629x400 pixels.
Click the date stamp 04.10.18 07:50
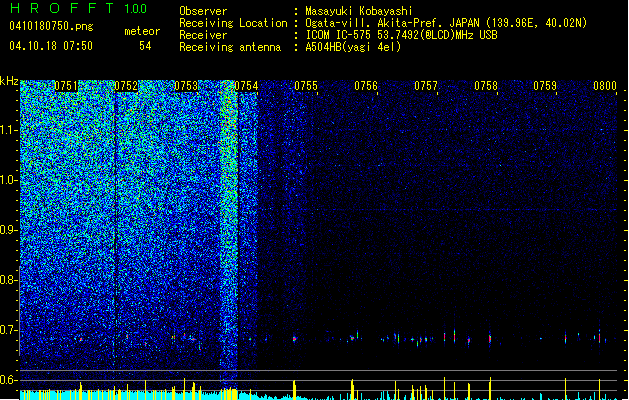(51, 46)
